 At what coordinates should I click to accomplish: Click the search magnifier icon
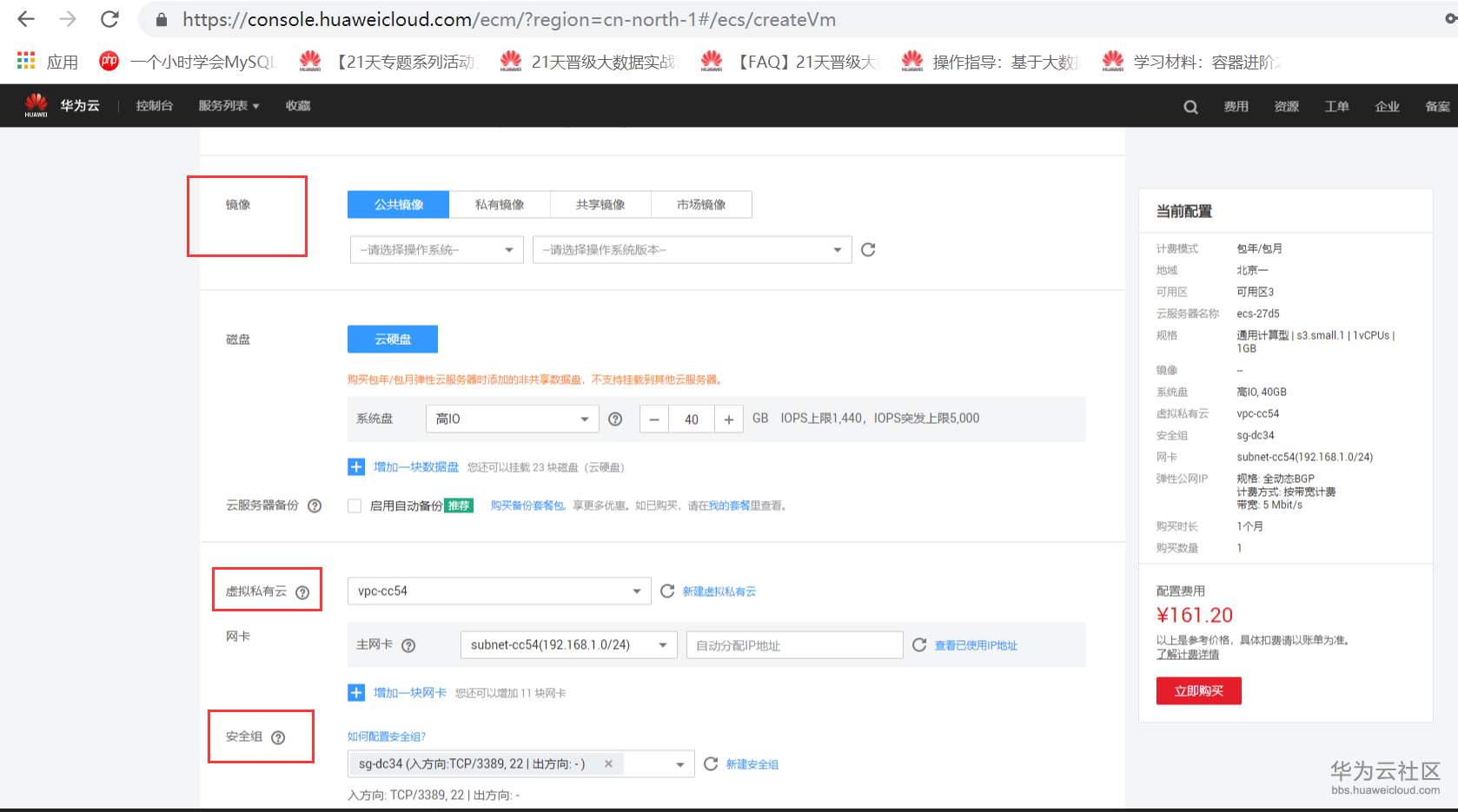(1190, 107)
